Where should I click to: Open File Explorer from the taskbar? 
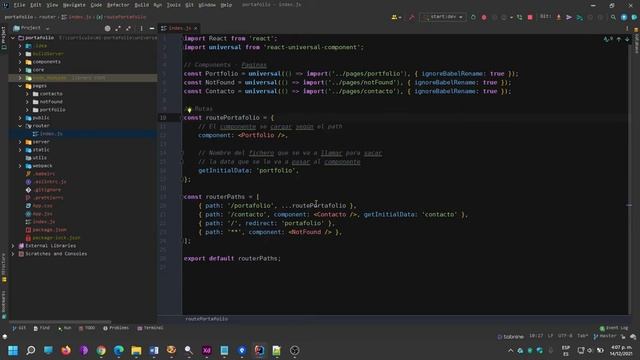click(136, 350)
